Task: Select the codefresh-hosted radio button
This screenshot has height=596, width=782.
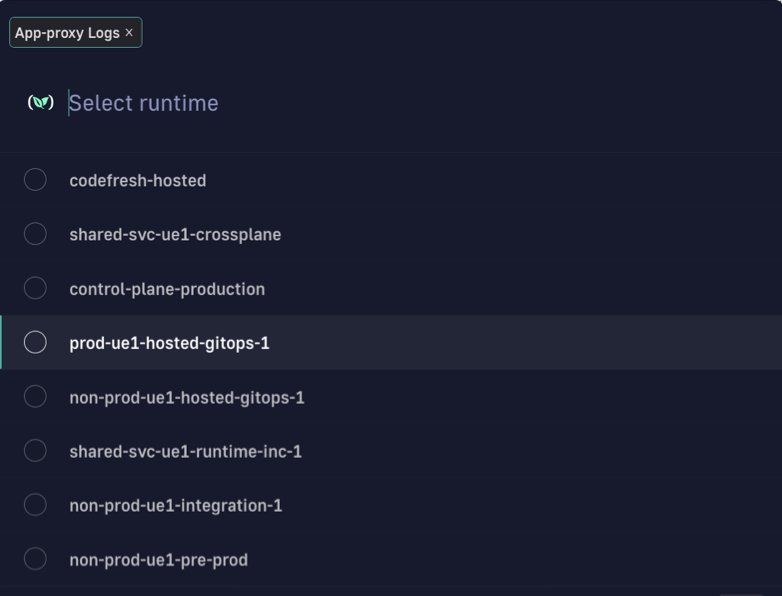Action: click(x=35, y=180)
